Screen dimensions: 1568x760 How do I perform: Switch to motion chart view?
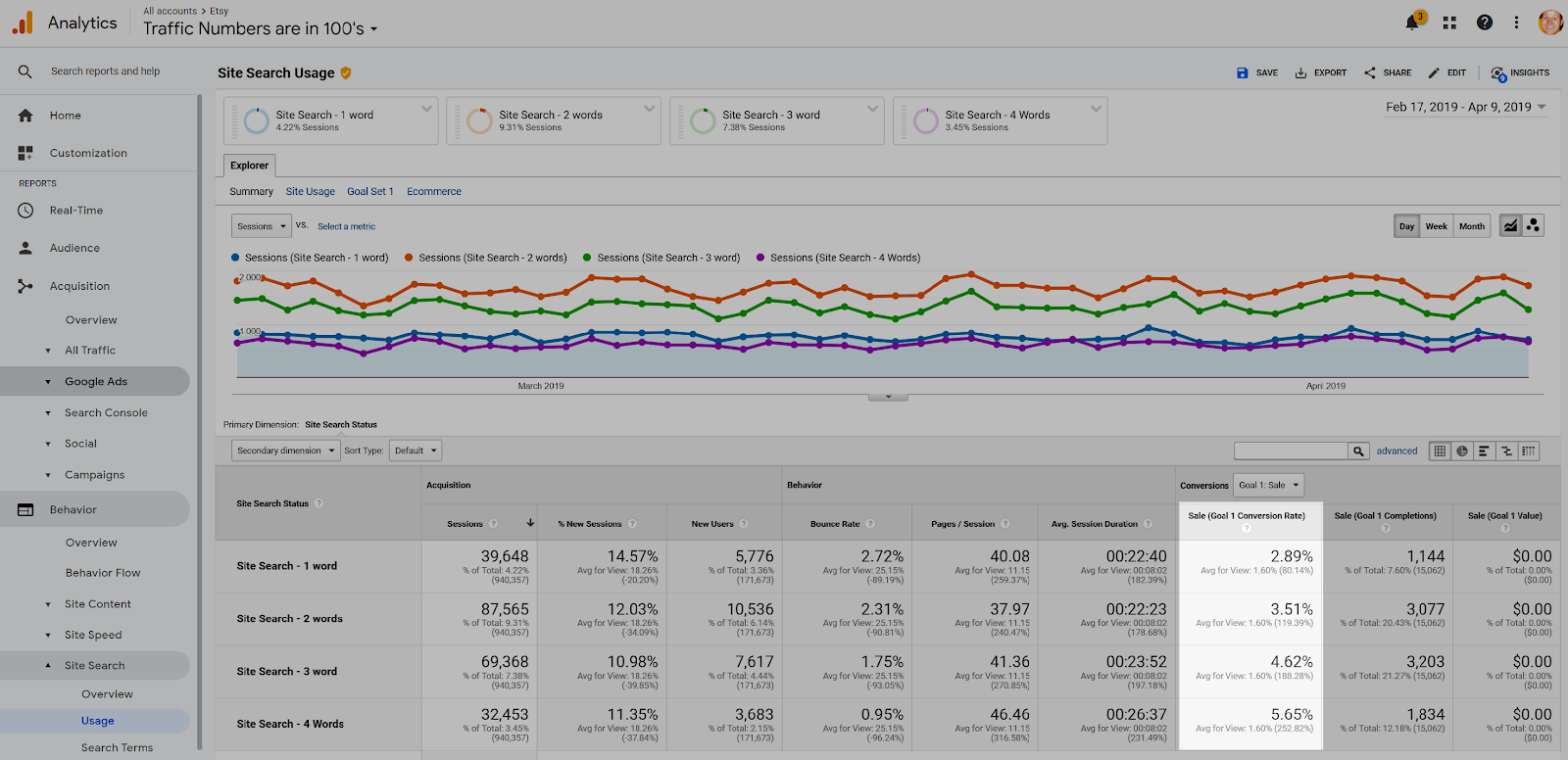point(1534,225)
